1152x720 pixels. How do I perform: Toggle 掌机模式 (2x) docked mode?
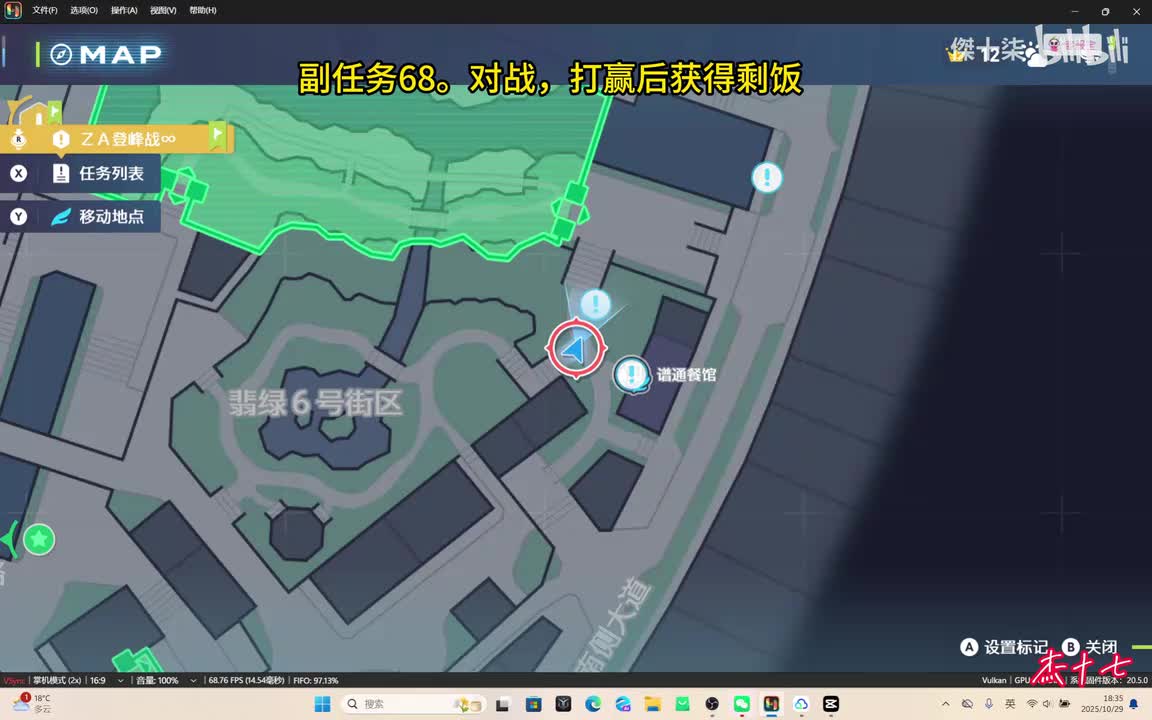[57, 681]
